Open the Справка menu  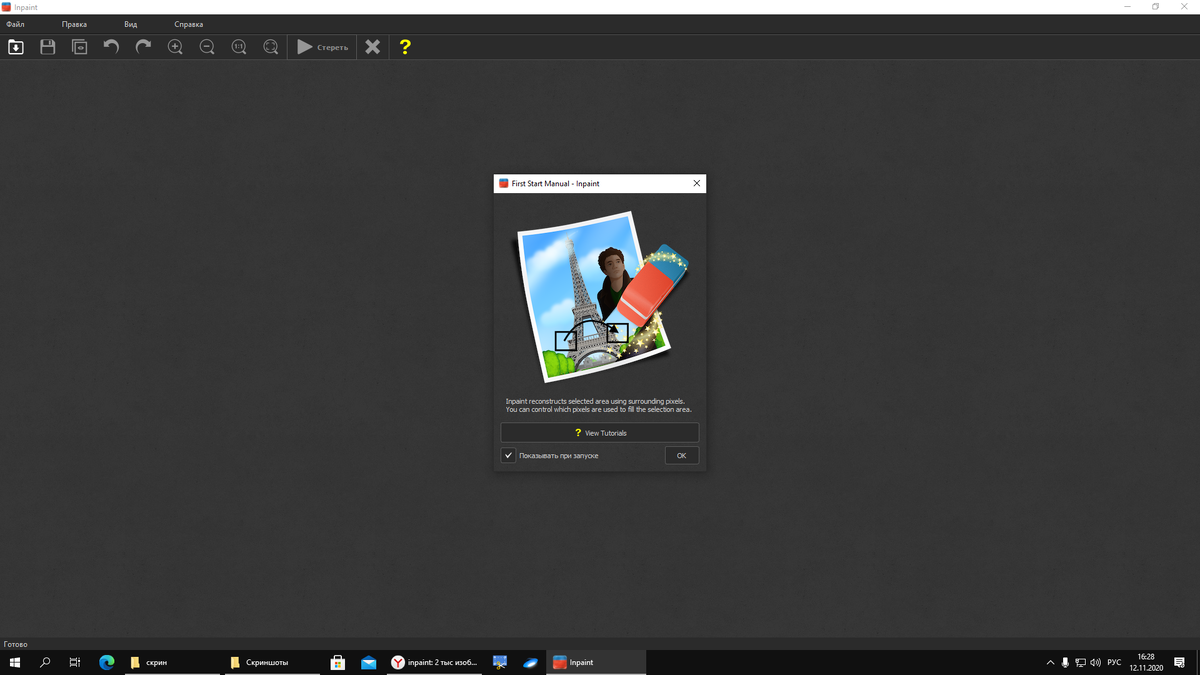click(x=189, y=24)
